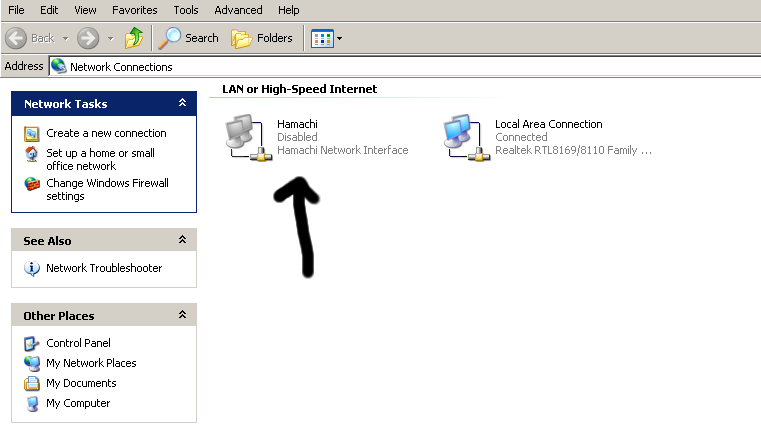Toggle the Folders pane

262,38
